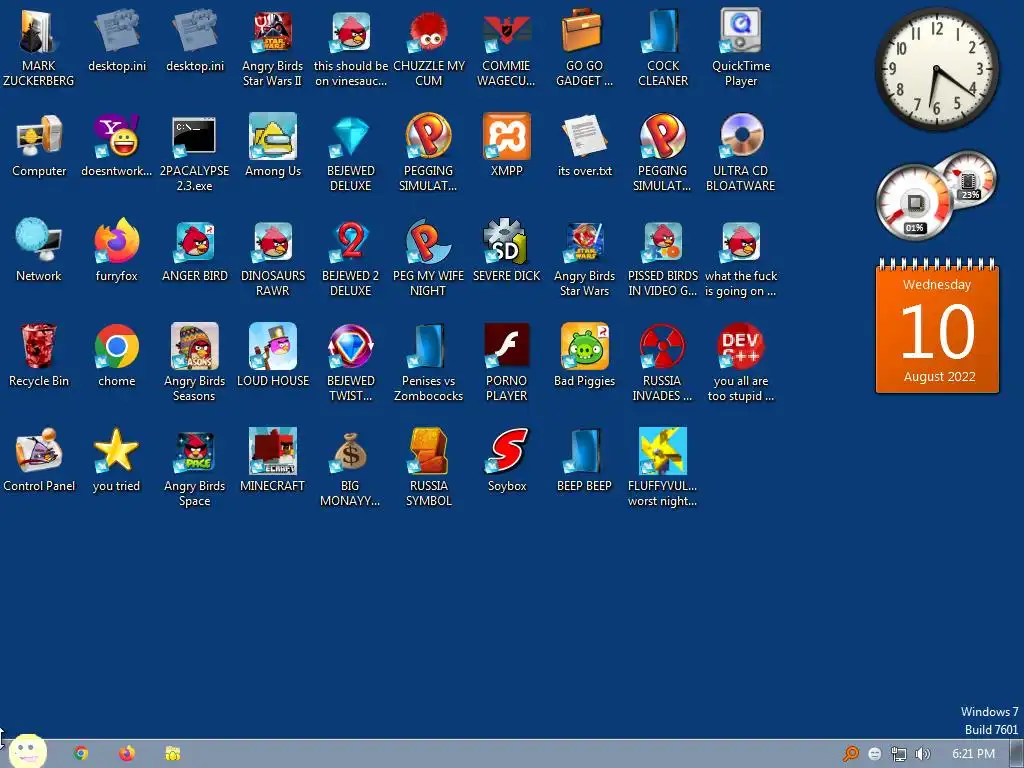Select the 'you tried' star icon
This screenshot has width=1024, height=768.
116,460
